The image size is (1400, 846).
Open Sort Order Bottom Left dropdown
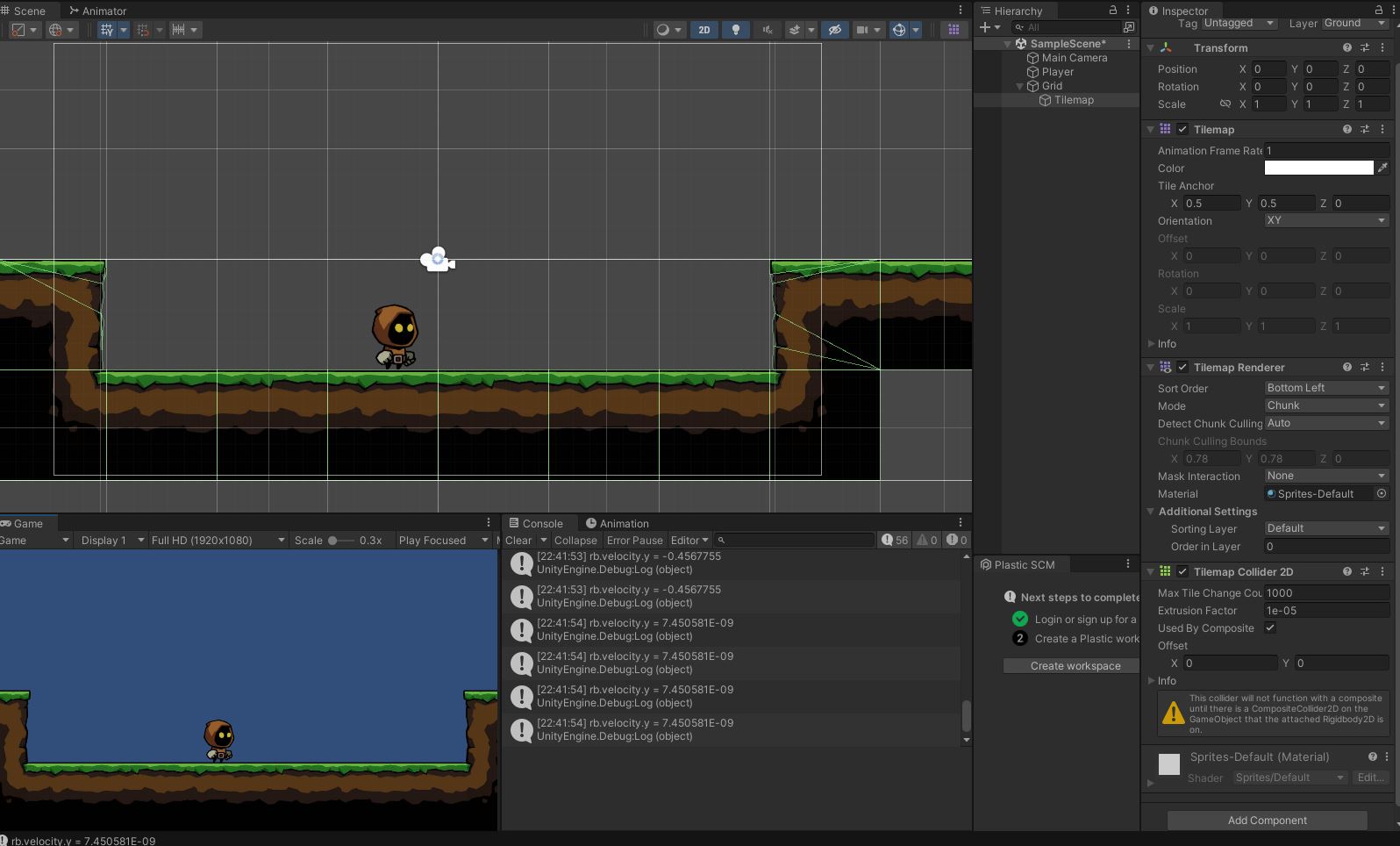1326,388
